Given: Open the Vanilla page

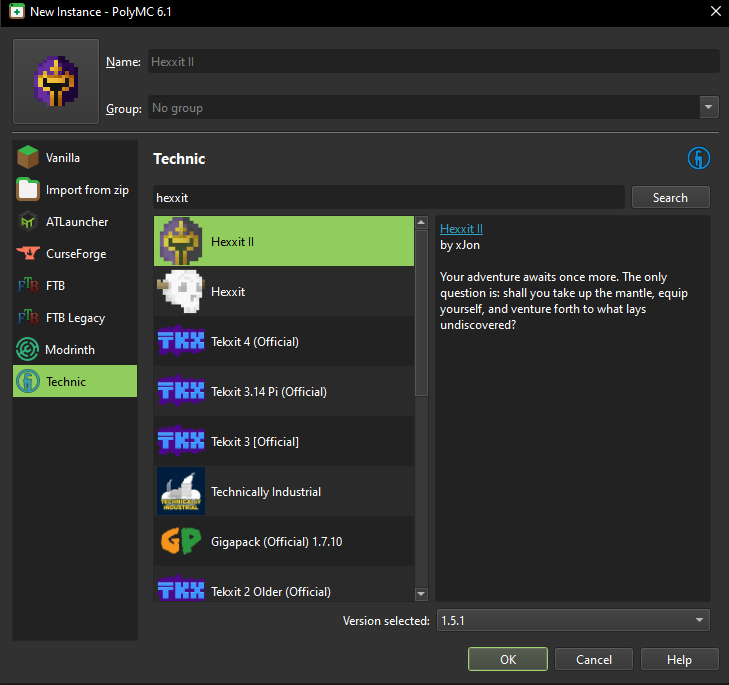Looking at the screenshot, I should 75,158.
